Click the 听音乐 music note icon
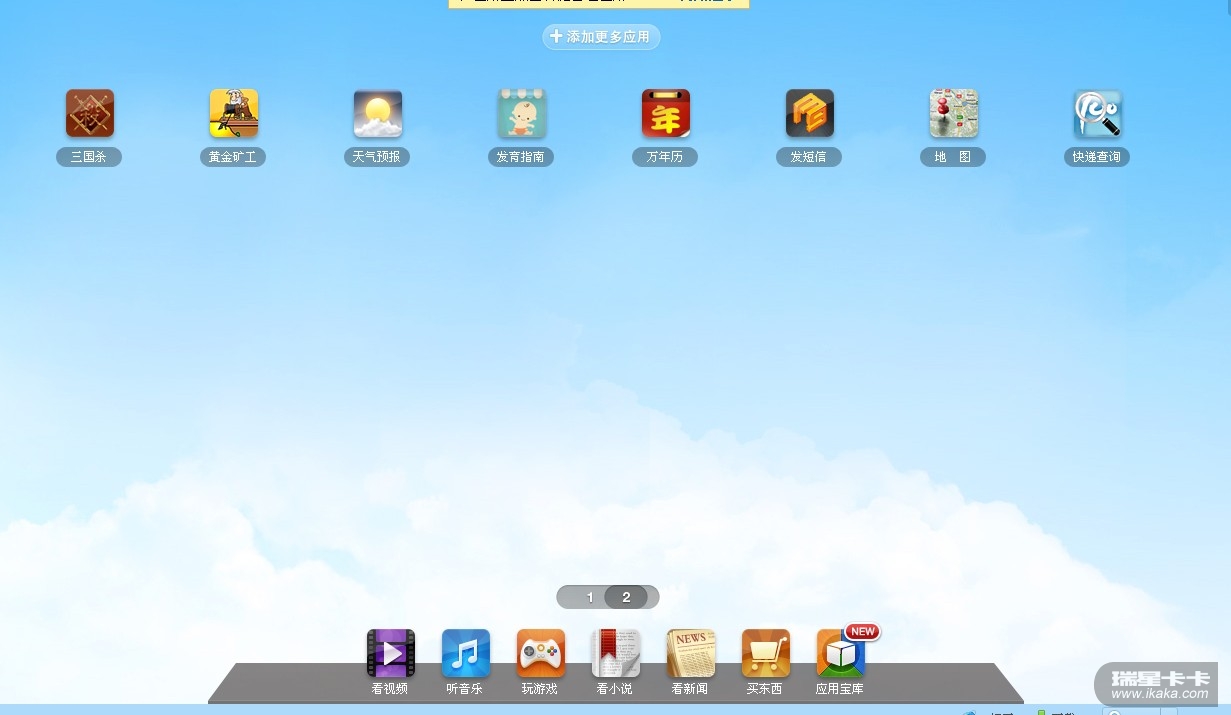 pyautogui.click(x=466, y=654)
